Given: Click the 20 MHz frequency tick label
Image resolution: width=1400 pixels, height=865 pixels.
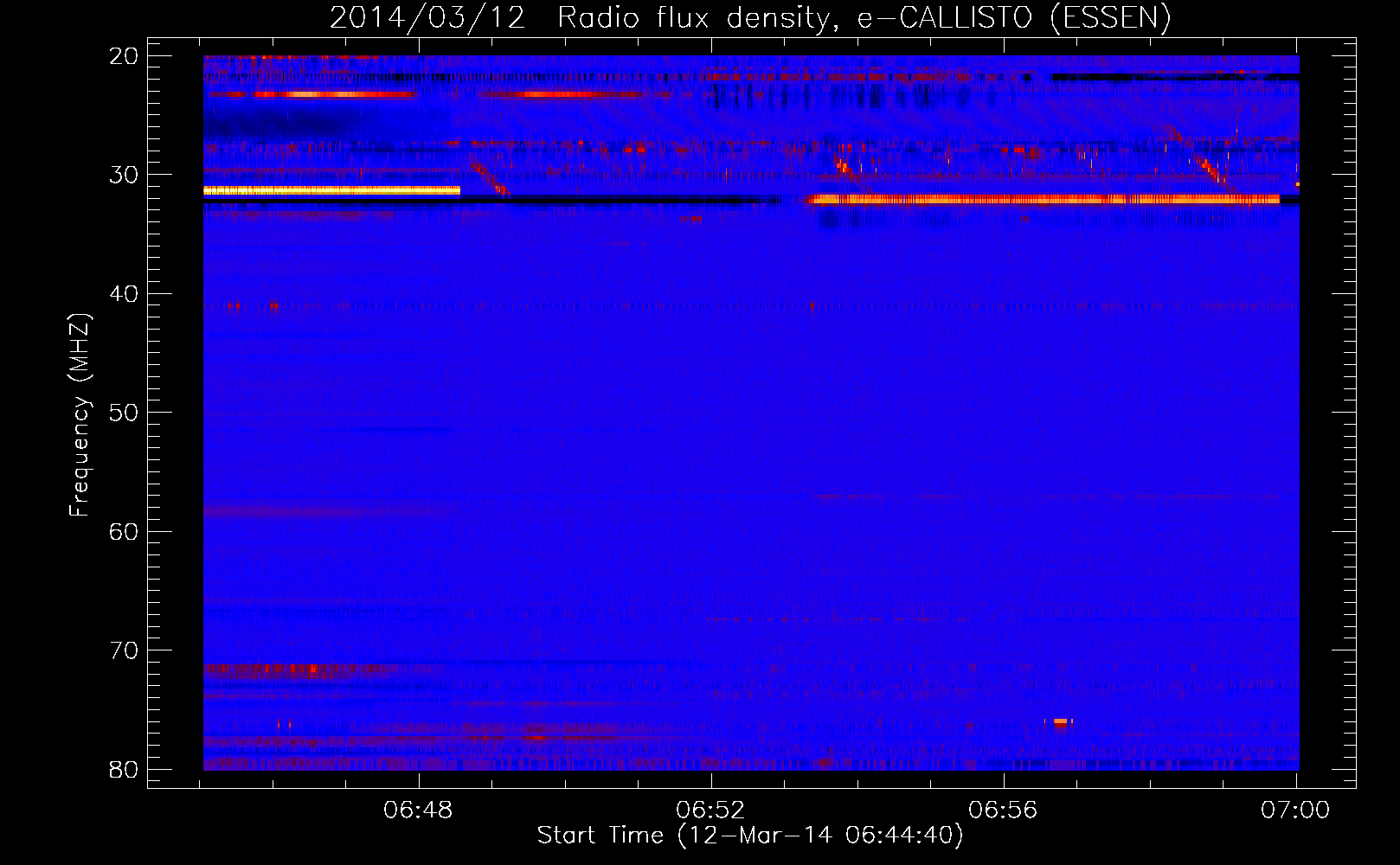Looking at the screenshot, I should 124,56.
